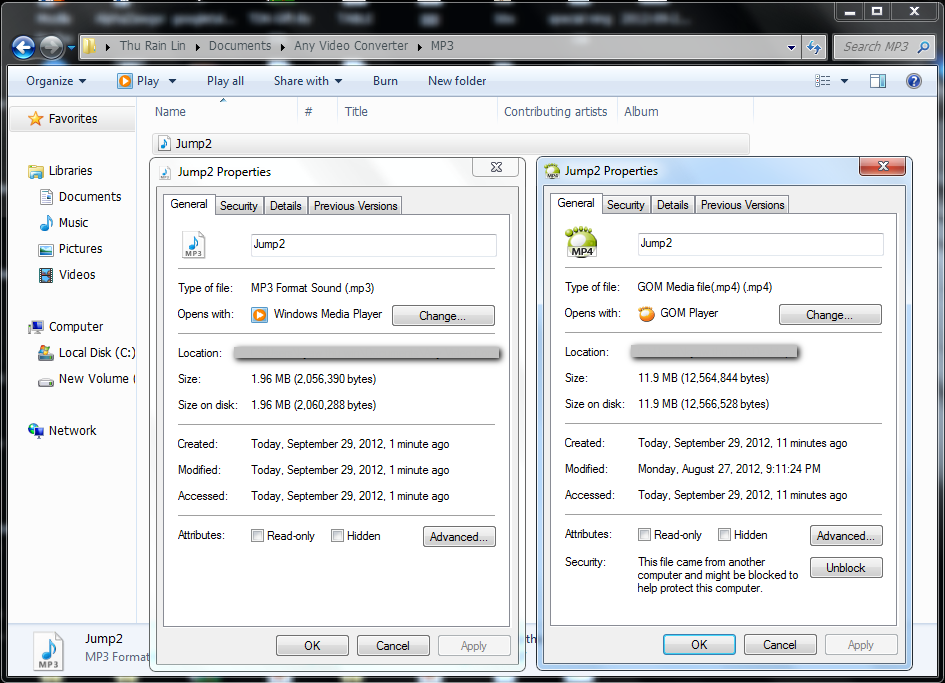Viewport: 945px width, 683px height.
Task: Sort by Contributing artists column
Action: (557, 112)
